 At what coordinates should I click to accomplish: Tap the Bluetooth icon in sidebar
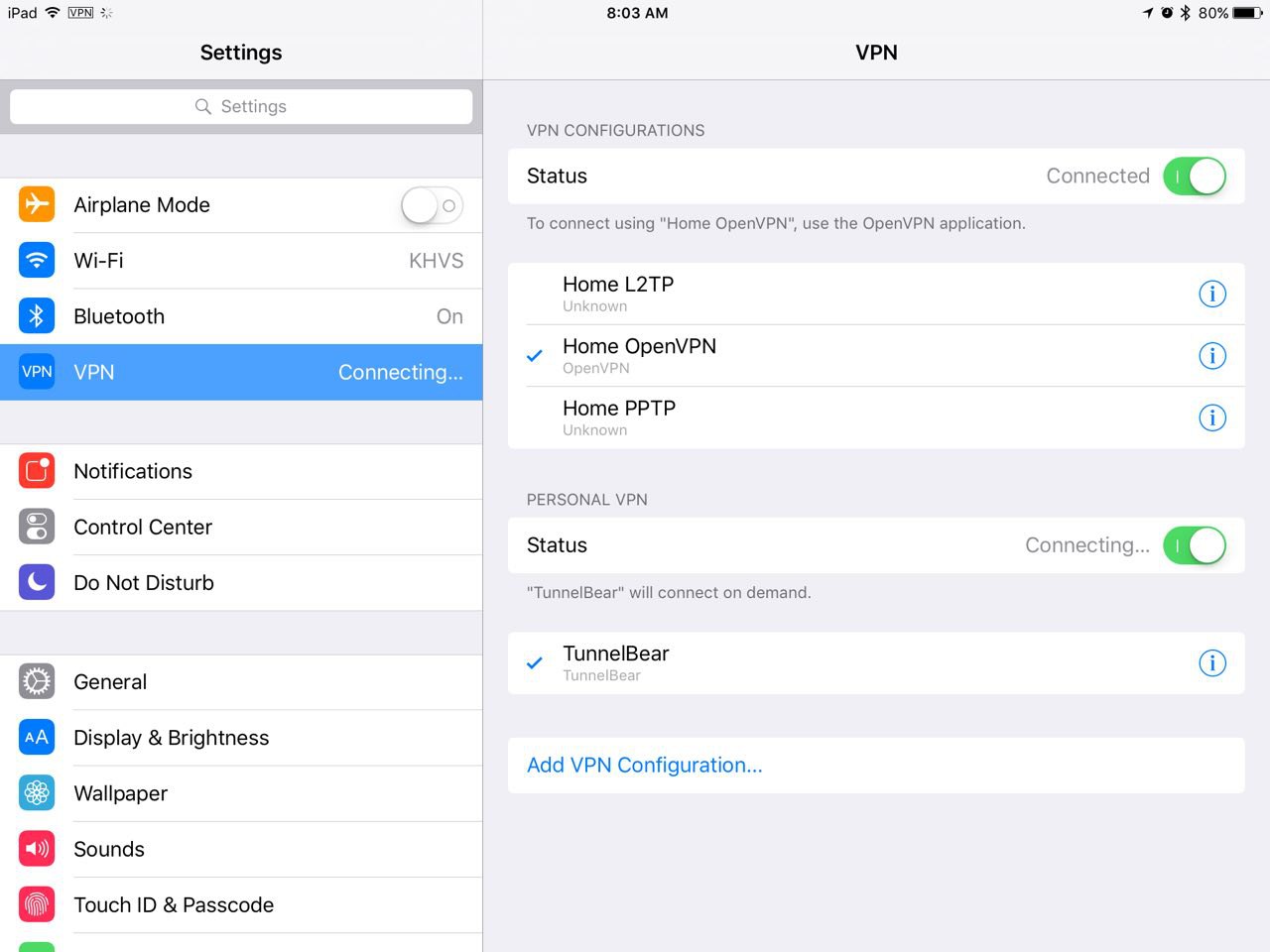tap(37, 316)
